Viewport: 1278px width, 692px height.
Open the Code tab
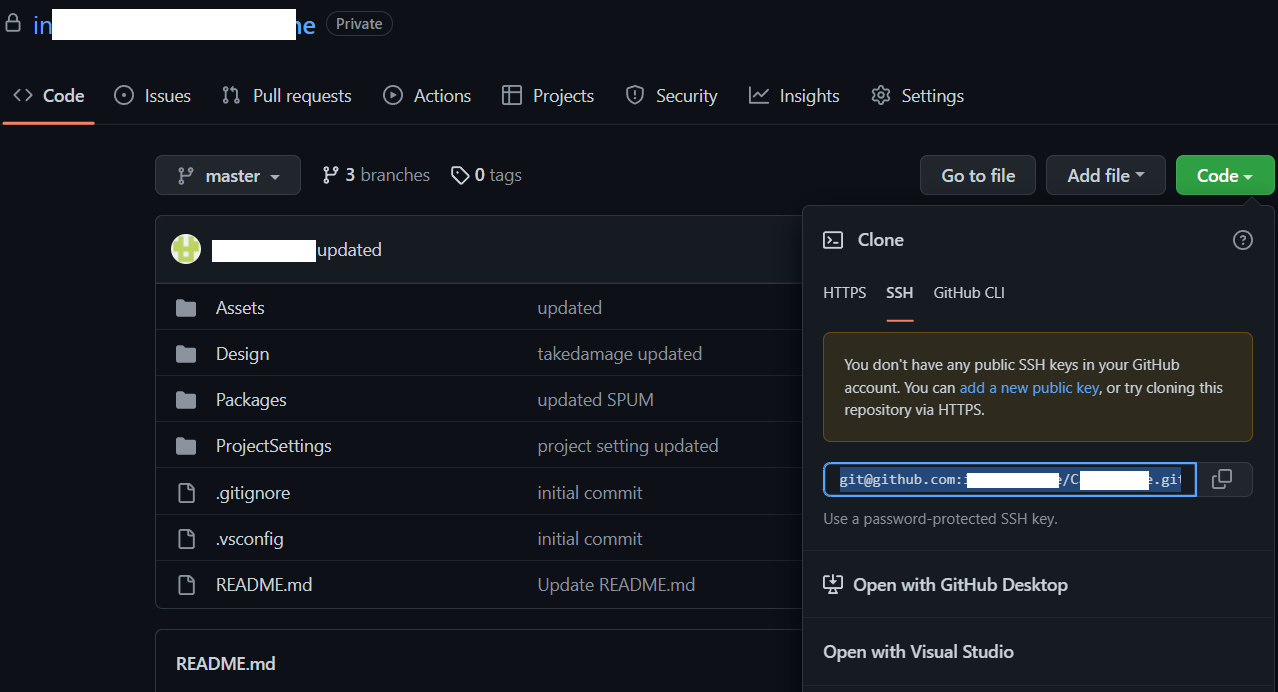click(49, 96)
